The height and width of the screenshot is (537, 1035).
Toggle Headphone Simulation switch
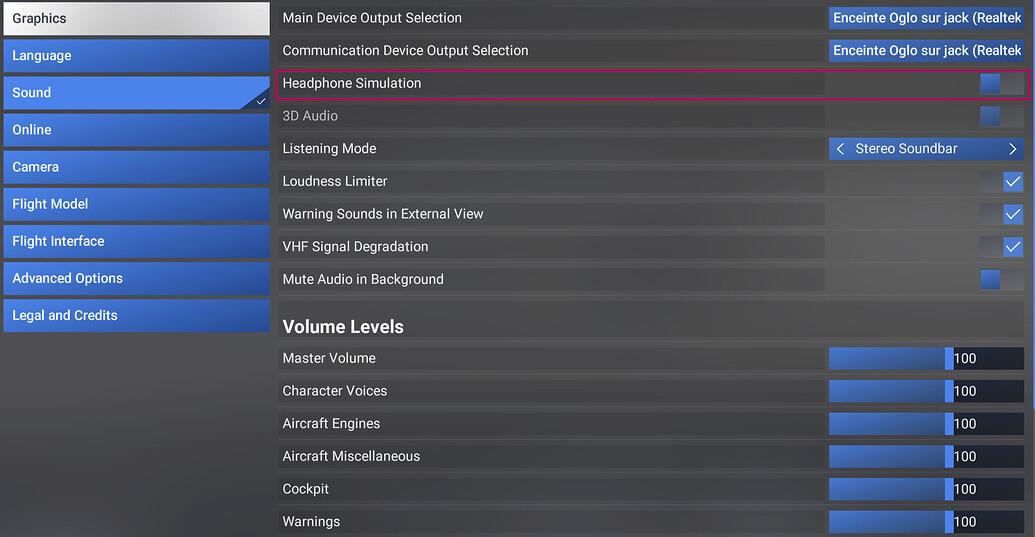pyautogui.click(x=1002, y=84)
